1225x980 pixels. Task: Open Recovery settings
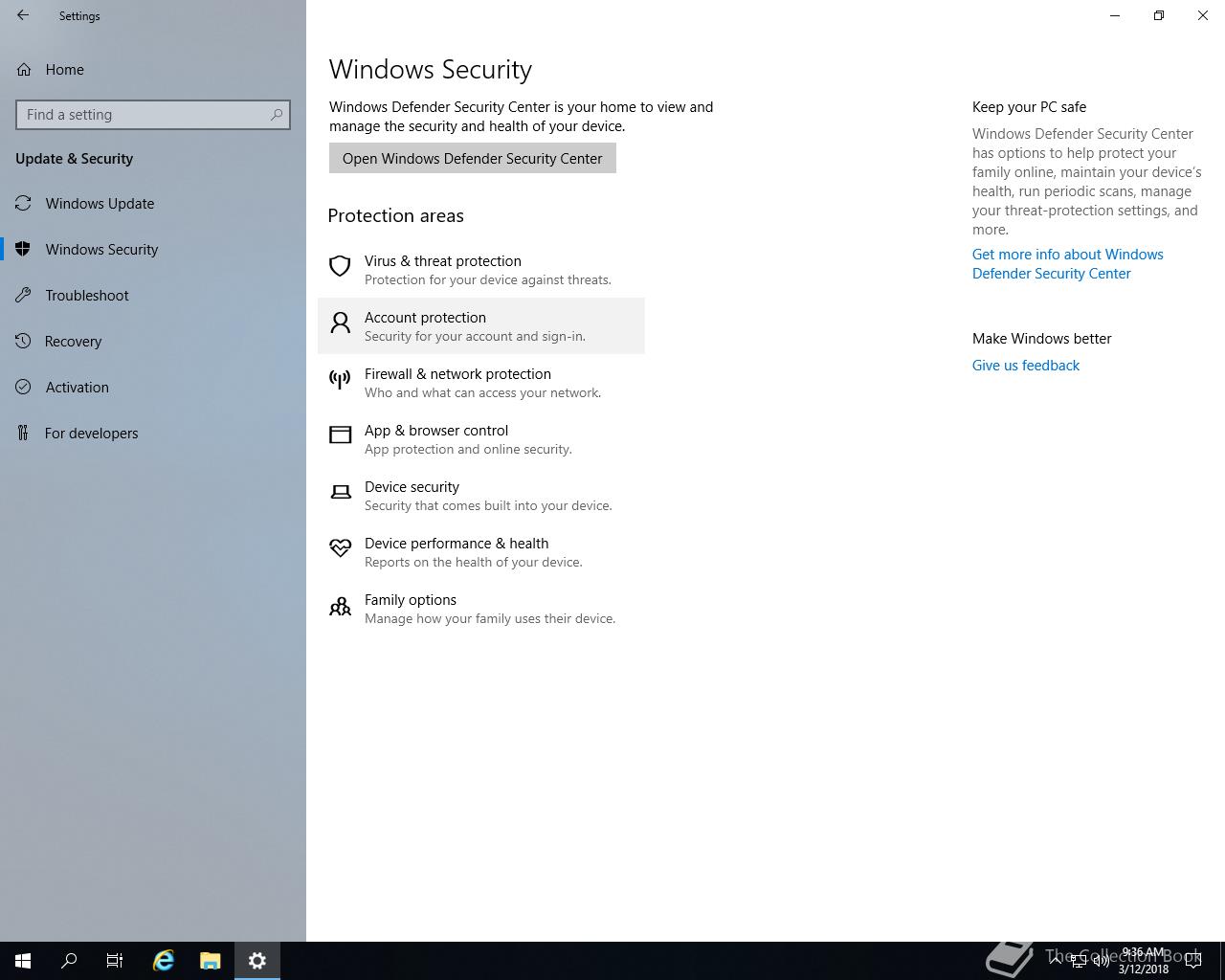(73, 342)
